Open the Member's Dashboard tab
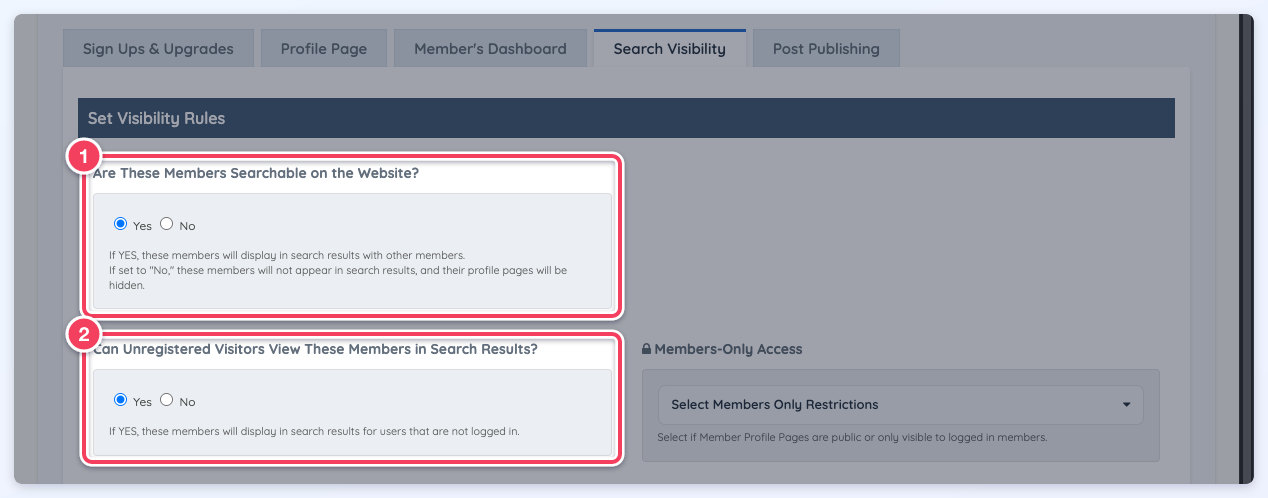The height and width of the screenshot is (498, 1268). click(490, 48)
